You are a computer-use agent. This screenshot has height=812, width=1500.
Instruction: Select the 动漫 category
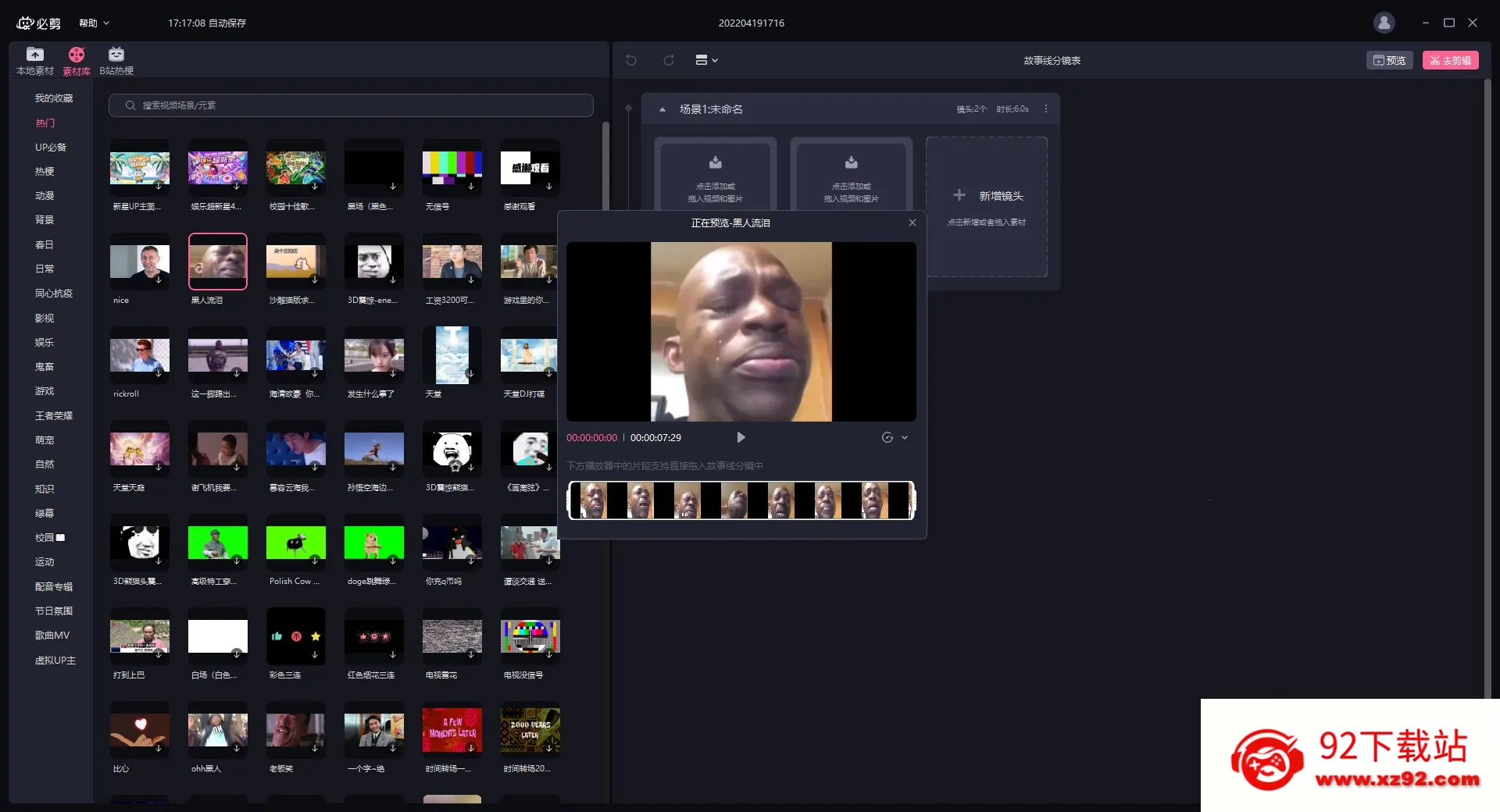45,195
